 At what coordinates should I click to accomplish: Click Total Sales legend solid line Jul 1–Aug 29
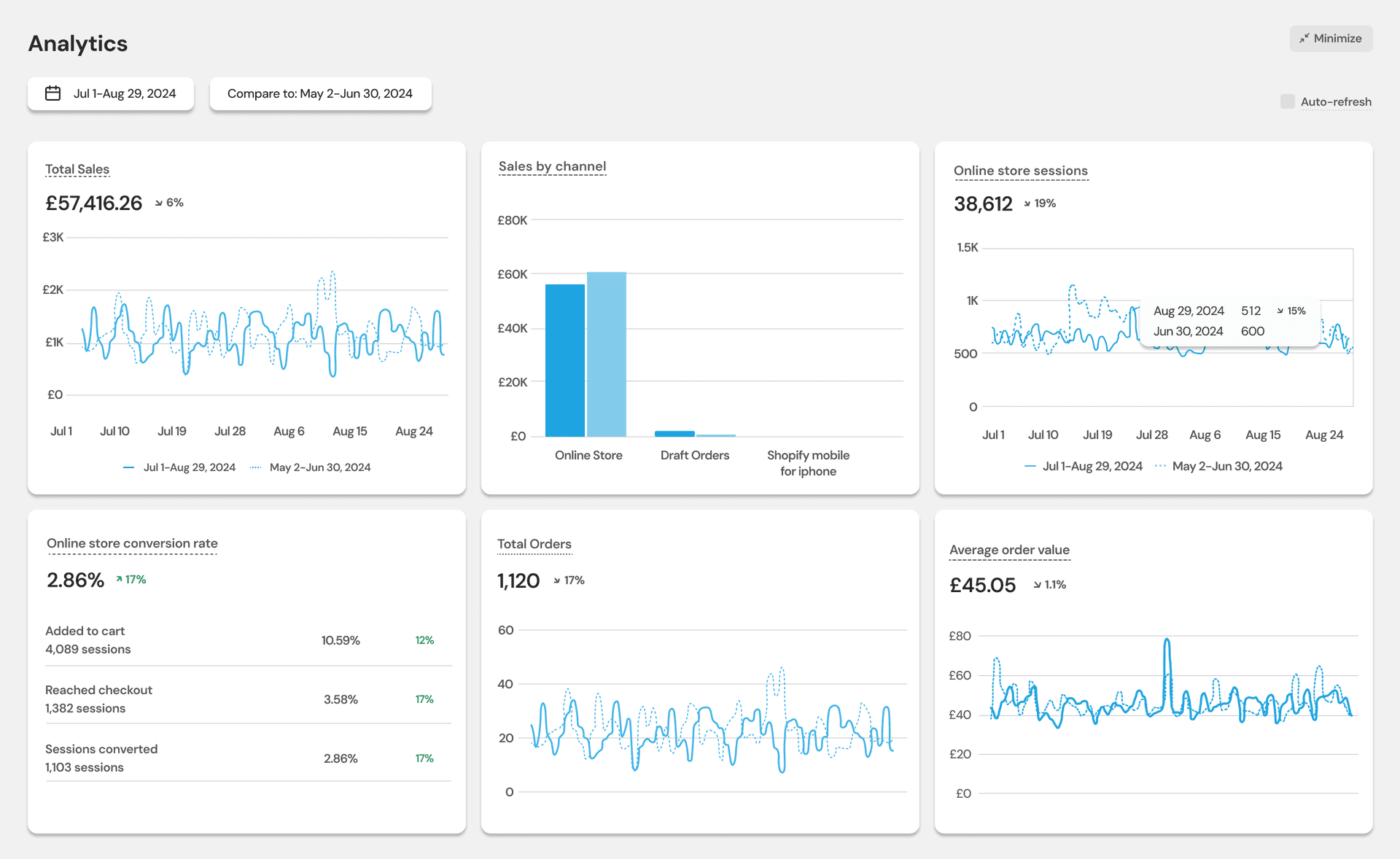[179, 467]
